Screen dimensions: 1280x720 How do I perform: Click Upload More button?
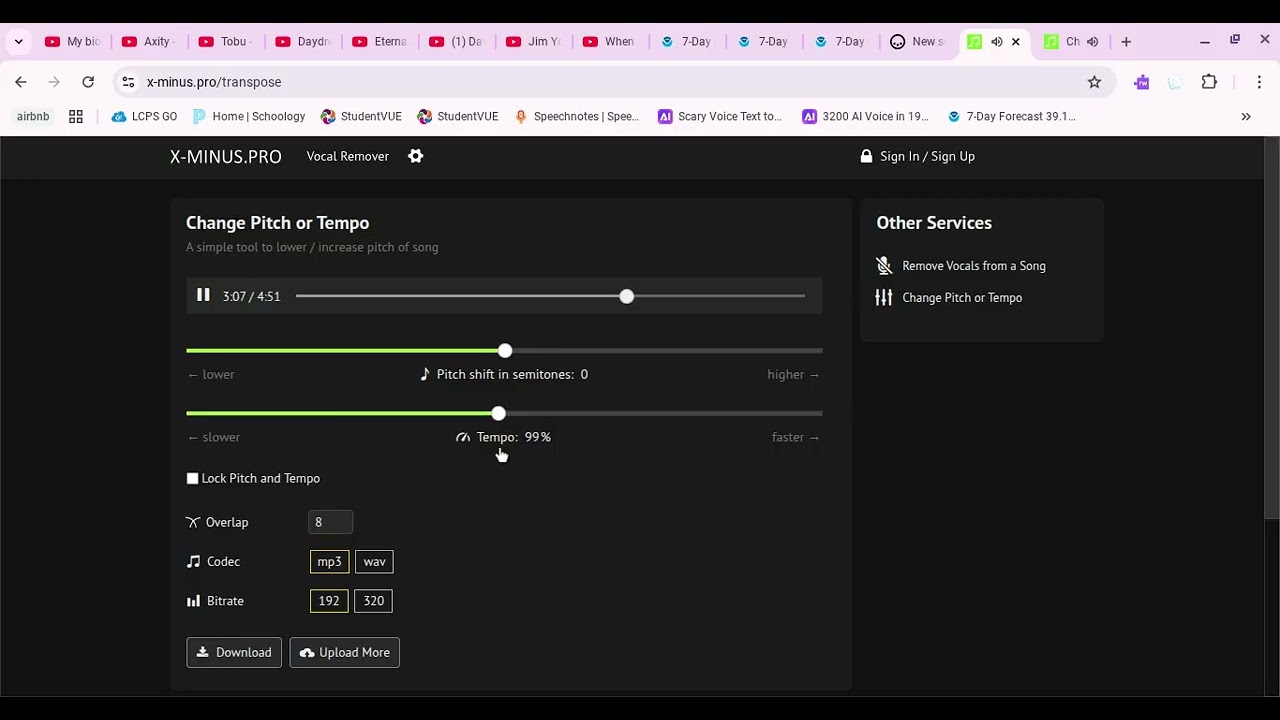click(345, 652)
